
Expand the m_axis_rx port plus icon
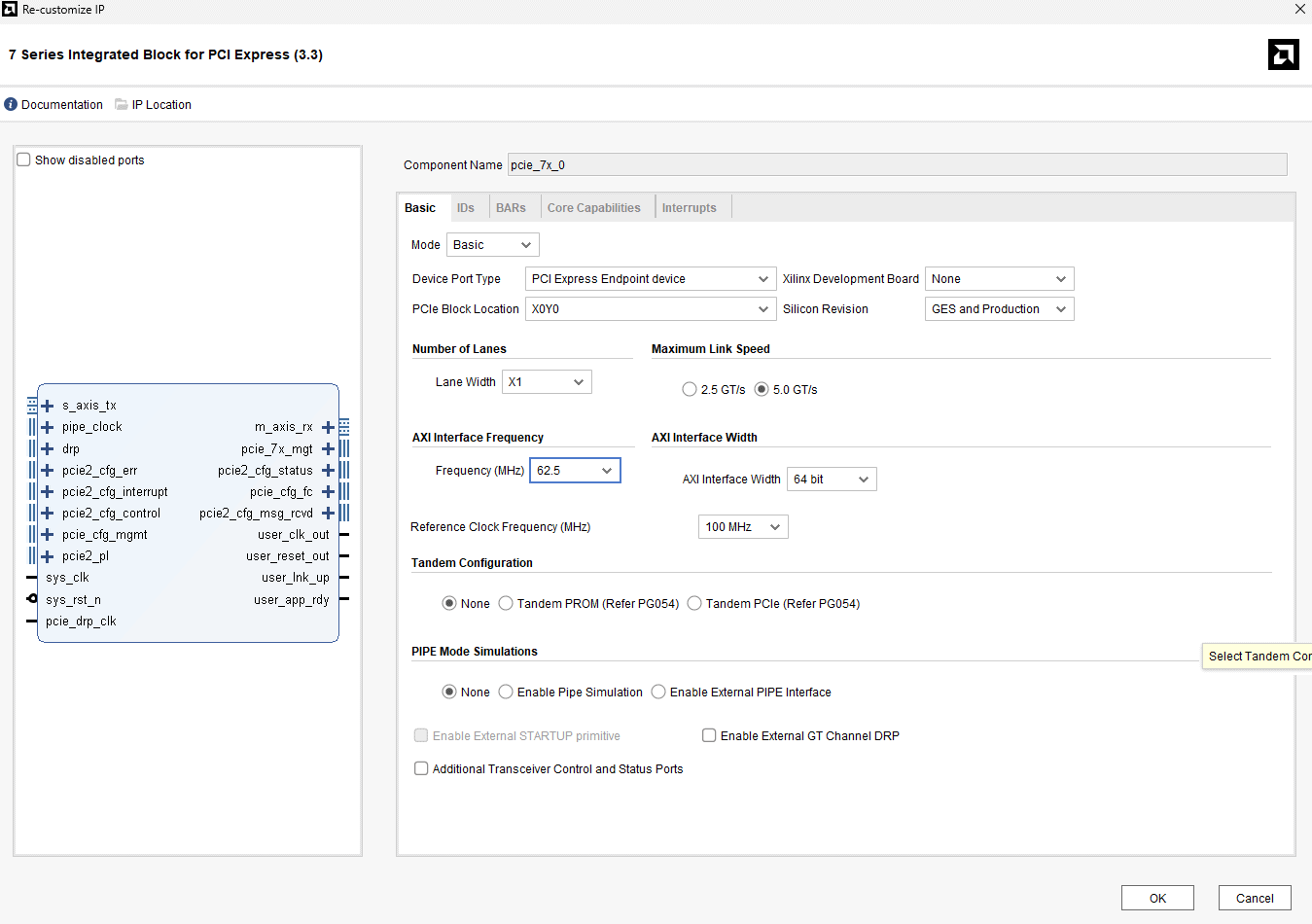click(328, 427)
